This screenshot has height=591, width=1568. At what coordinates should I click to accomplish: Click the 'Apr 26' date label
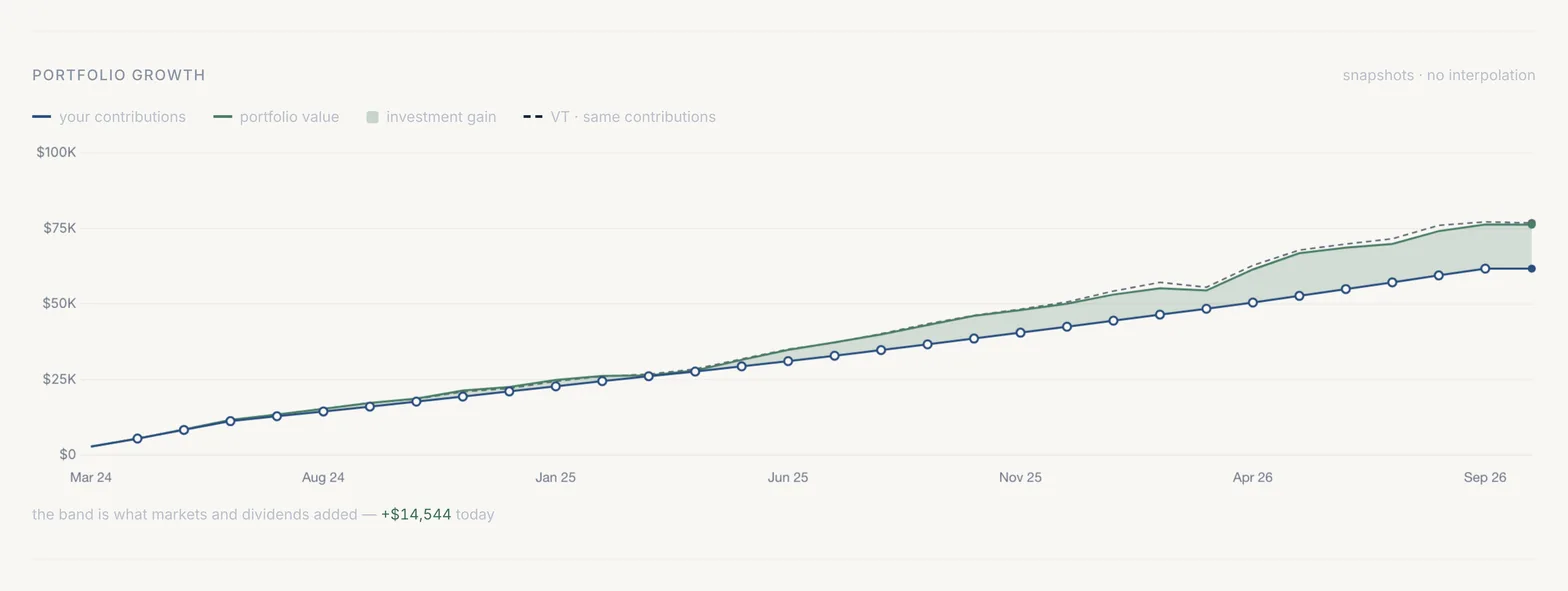pyautogui.click(x=1253, y=477)
